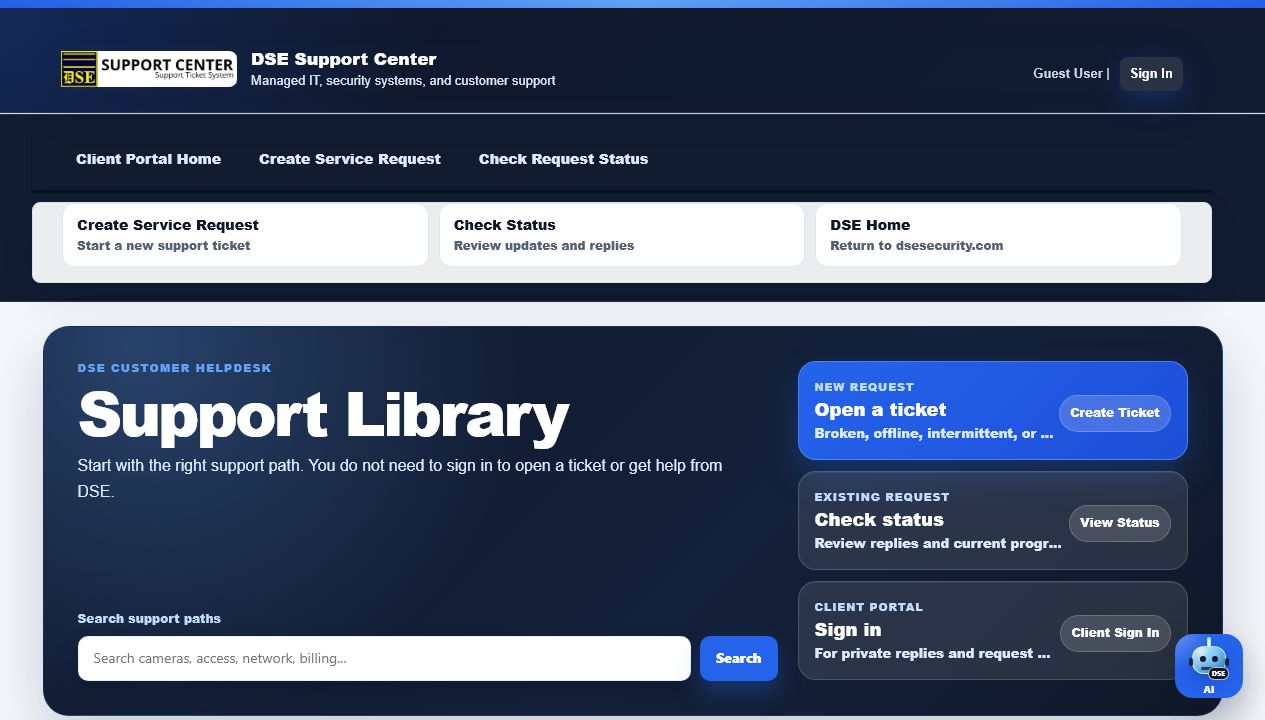Click the Create Ticket button
Screen dimensions: 1265x720
coord(1114,413)
